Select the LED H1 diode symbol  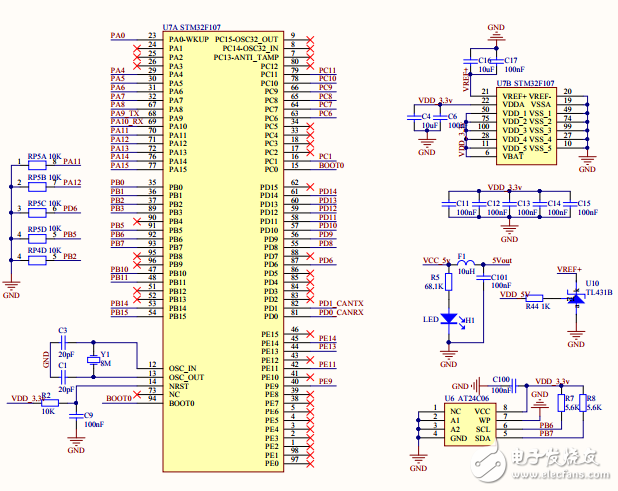449,319
